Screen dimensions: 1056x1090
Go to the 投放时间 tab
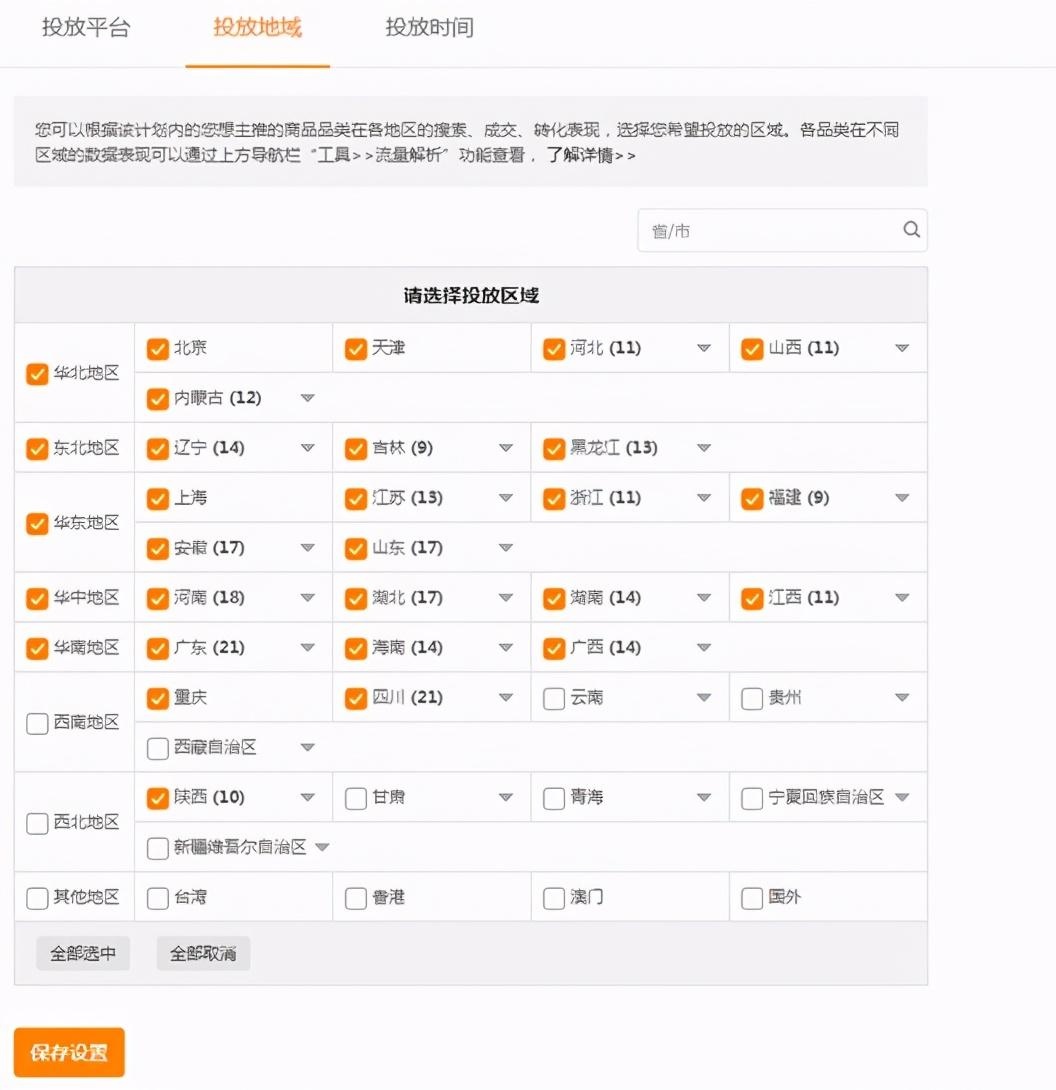[430, 27]
